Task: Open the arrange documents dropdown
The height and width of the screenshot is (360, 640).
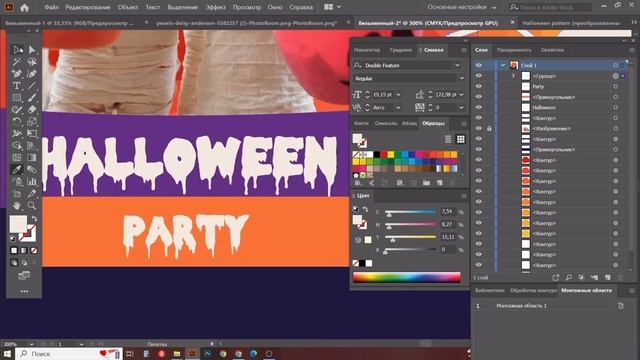Action: click(333, 7)
